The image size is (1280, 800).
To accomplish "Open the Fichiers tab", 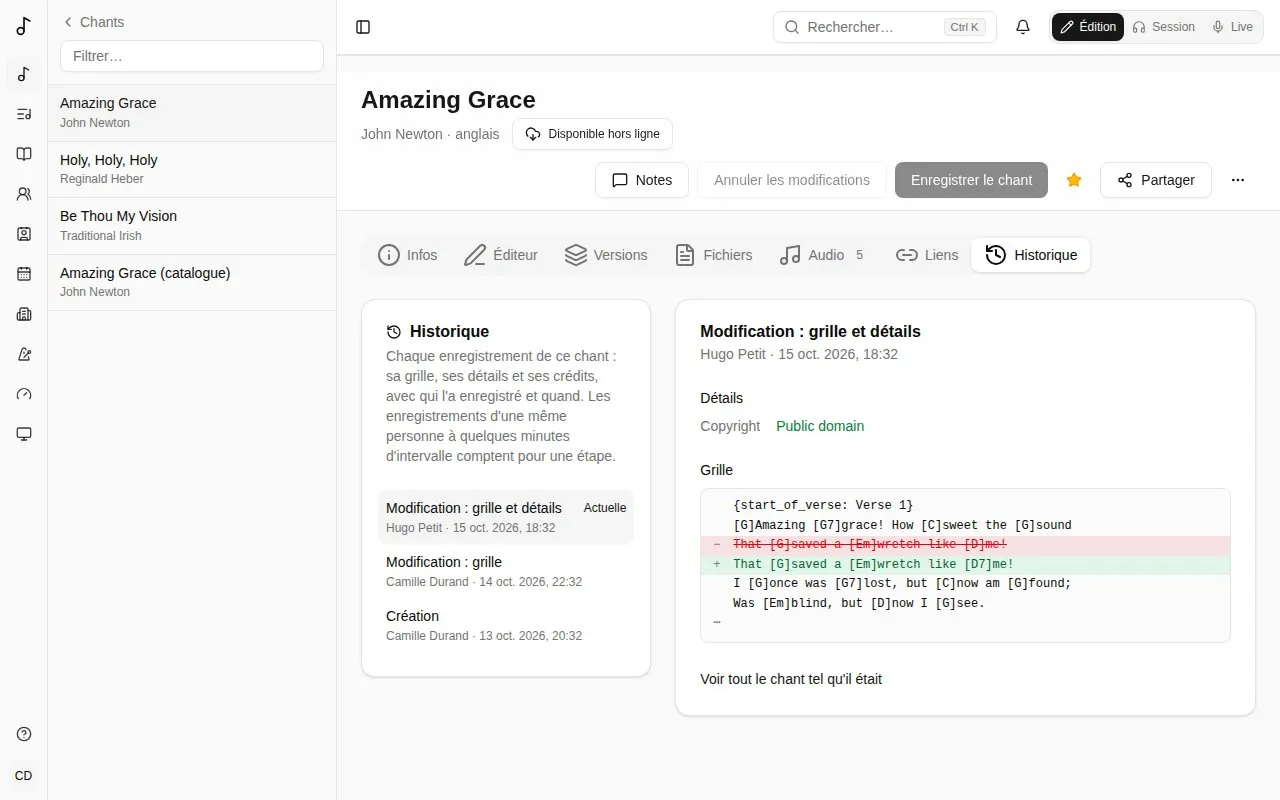I will [x=713, y=255].
